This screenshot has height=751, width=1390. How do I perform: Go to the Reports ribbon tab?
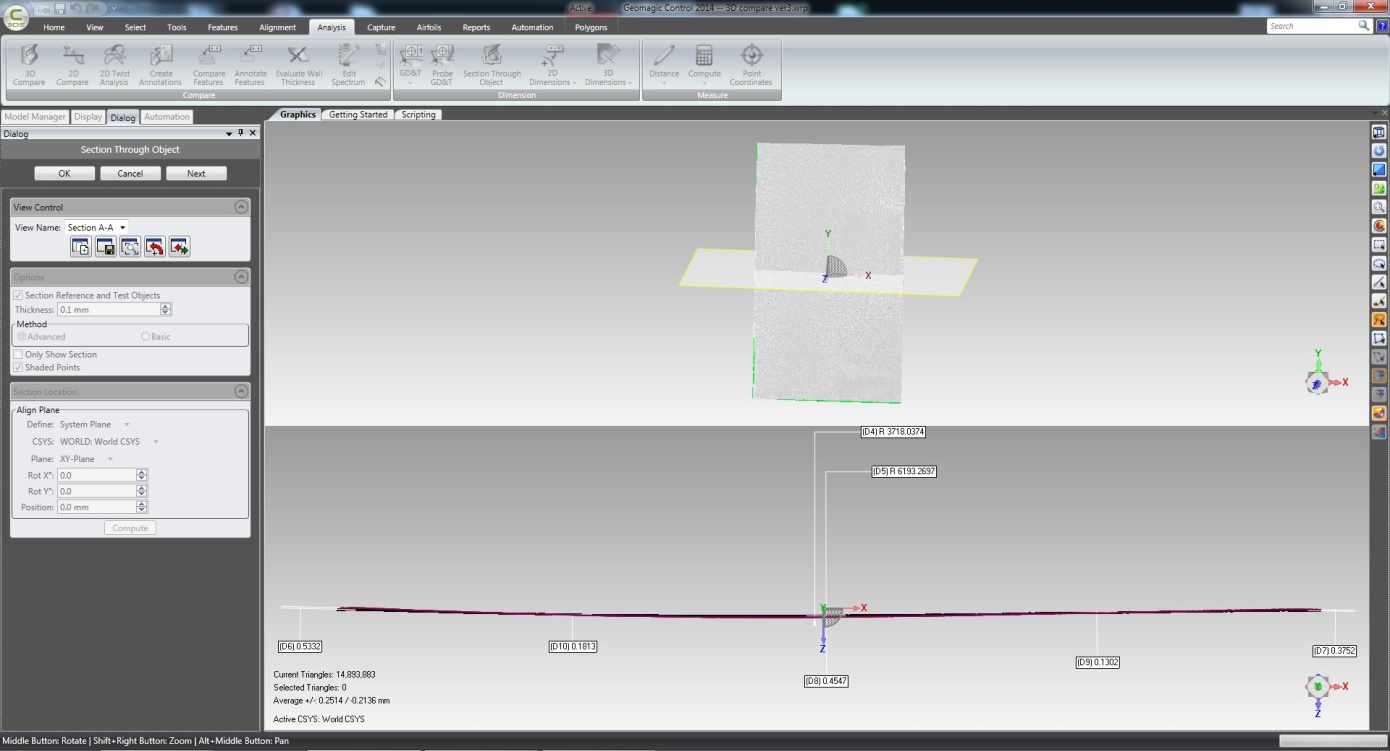(x=476, y=28)
